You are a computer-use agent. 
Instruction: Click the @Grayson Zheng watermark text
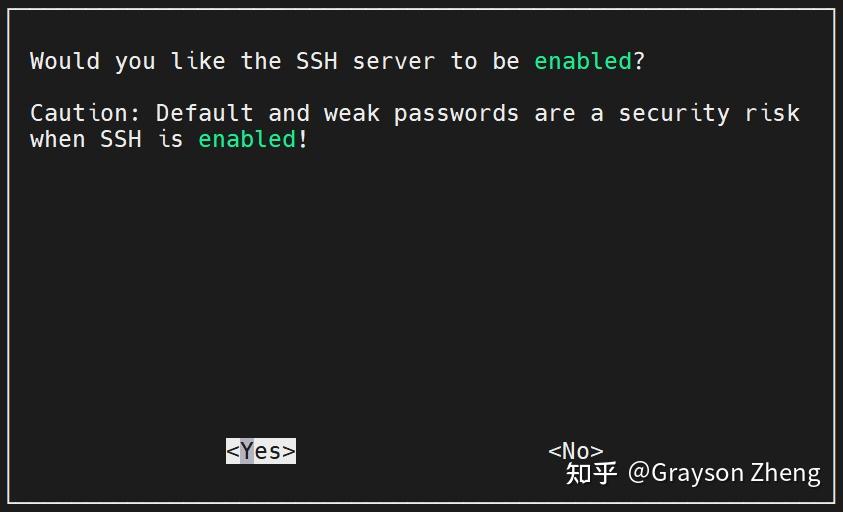tap(724, 473)
